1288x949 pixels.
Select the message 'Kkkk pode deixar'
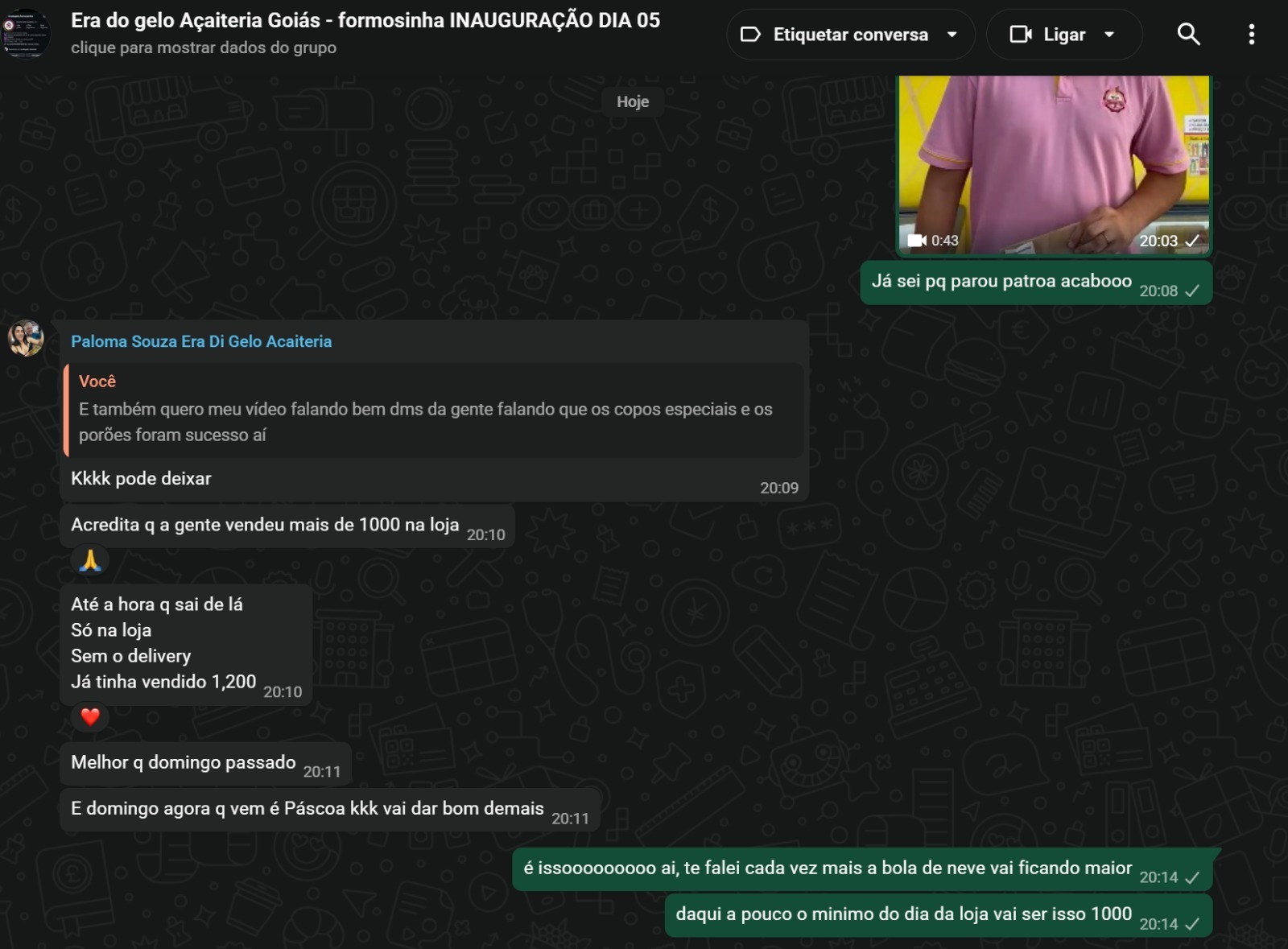[140, 477]
